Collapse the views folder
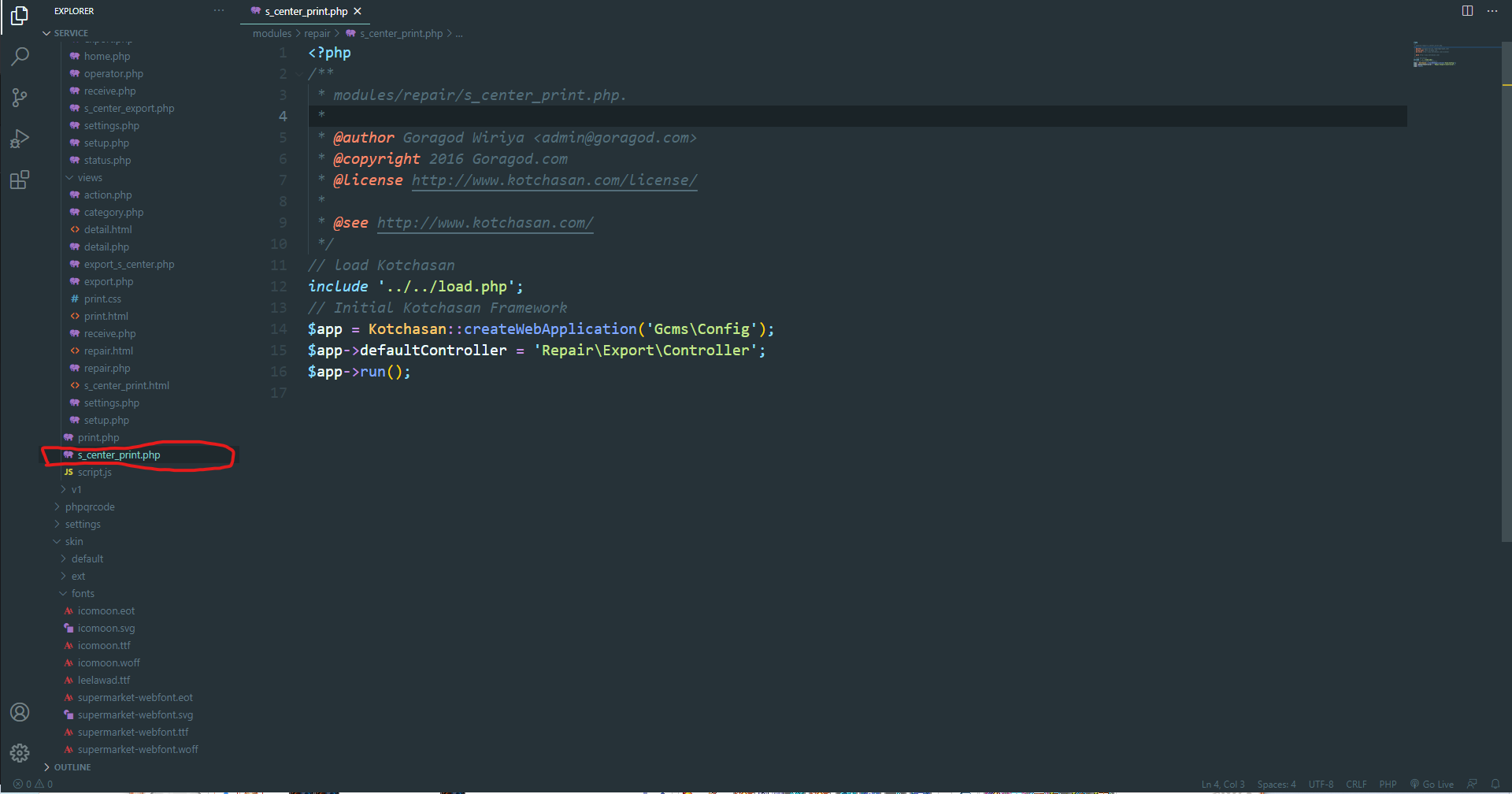Image resolution: width=1512 pixels, height=794 pixels. [x=90, y=178]
